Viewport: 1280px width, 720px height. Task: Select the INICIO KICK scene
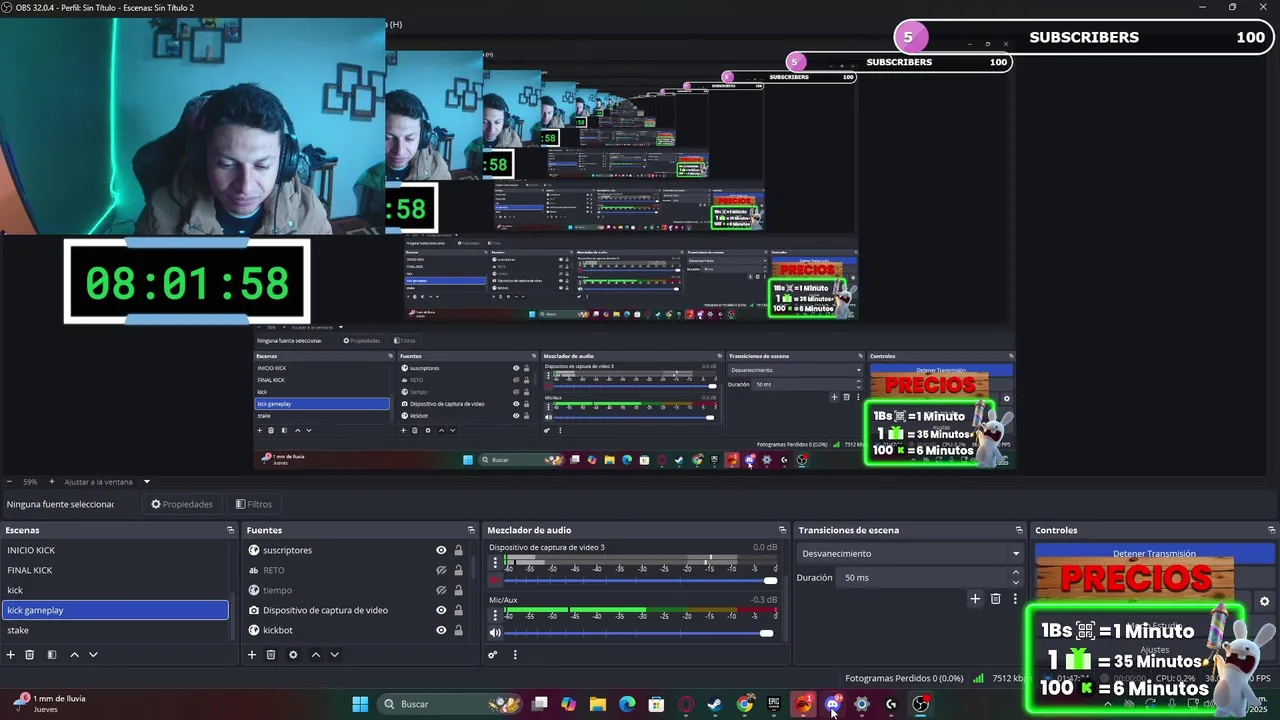[x=115, y=550]
